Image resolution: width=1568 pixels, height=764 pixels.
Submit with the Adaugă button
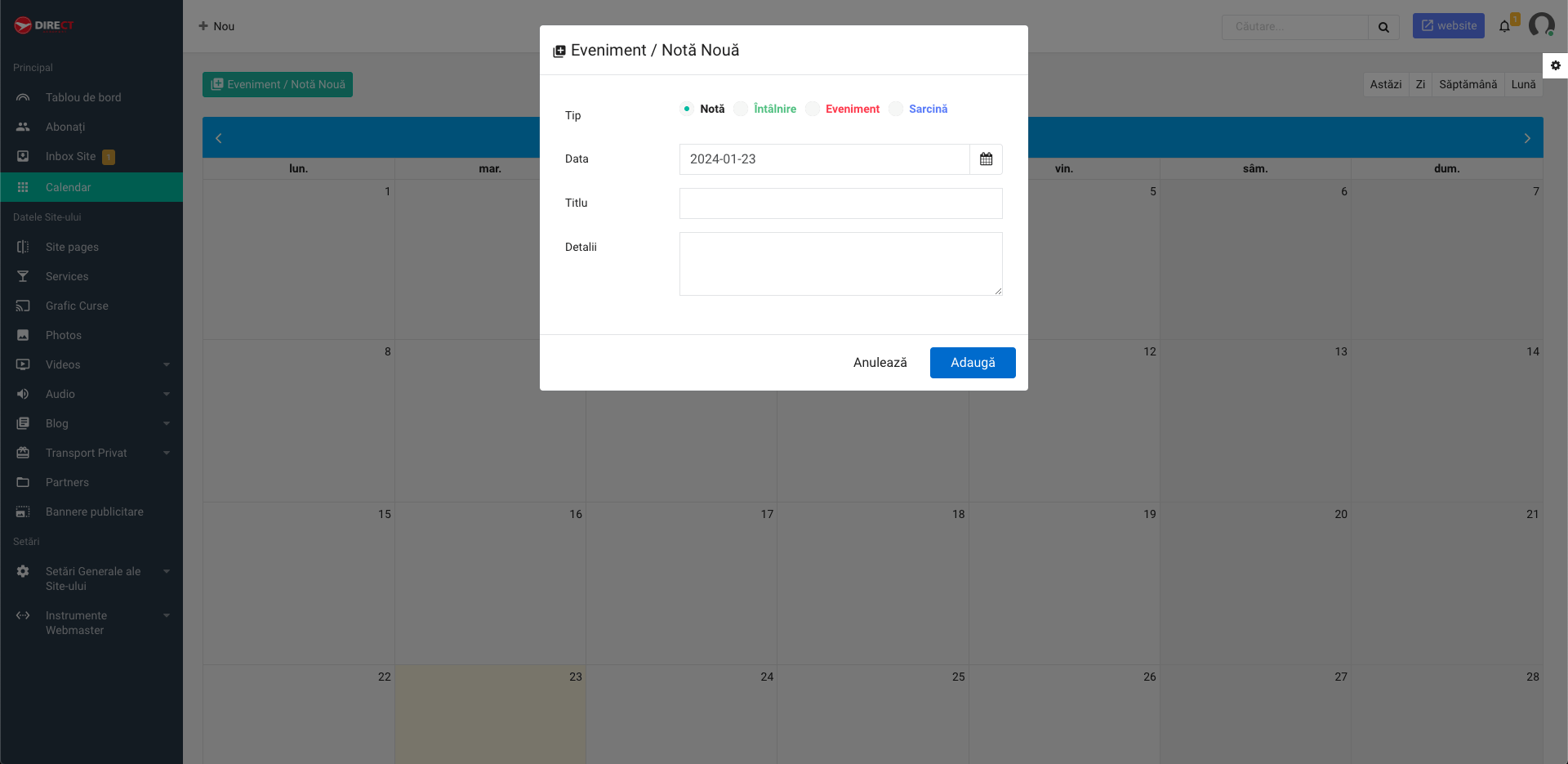coord(973,363)
